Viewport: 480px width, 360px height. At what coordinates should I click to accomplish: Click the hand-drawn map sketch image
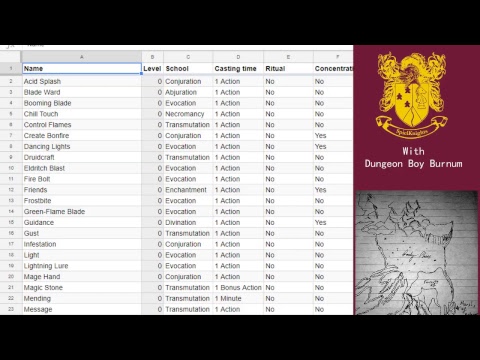tap(416, 253)
